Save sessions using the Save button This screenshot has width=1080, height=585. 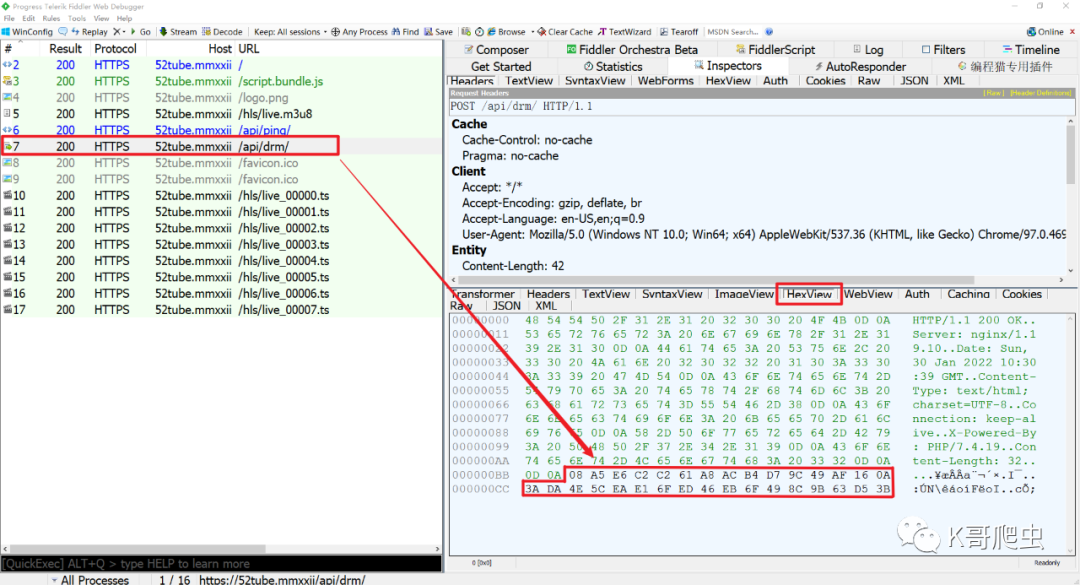(x=438, y=32)
